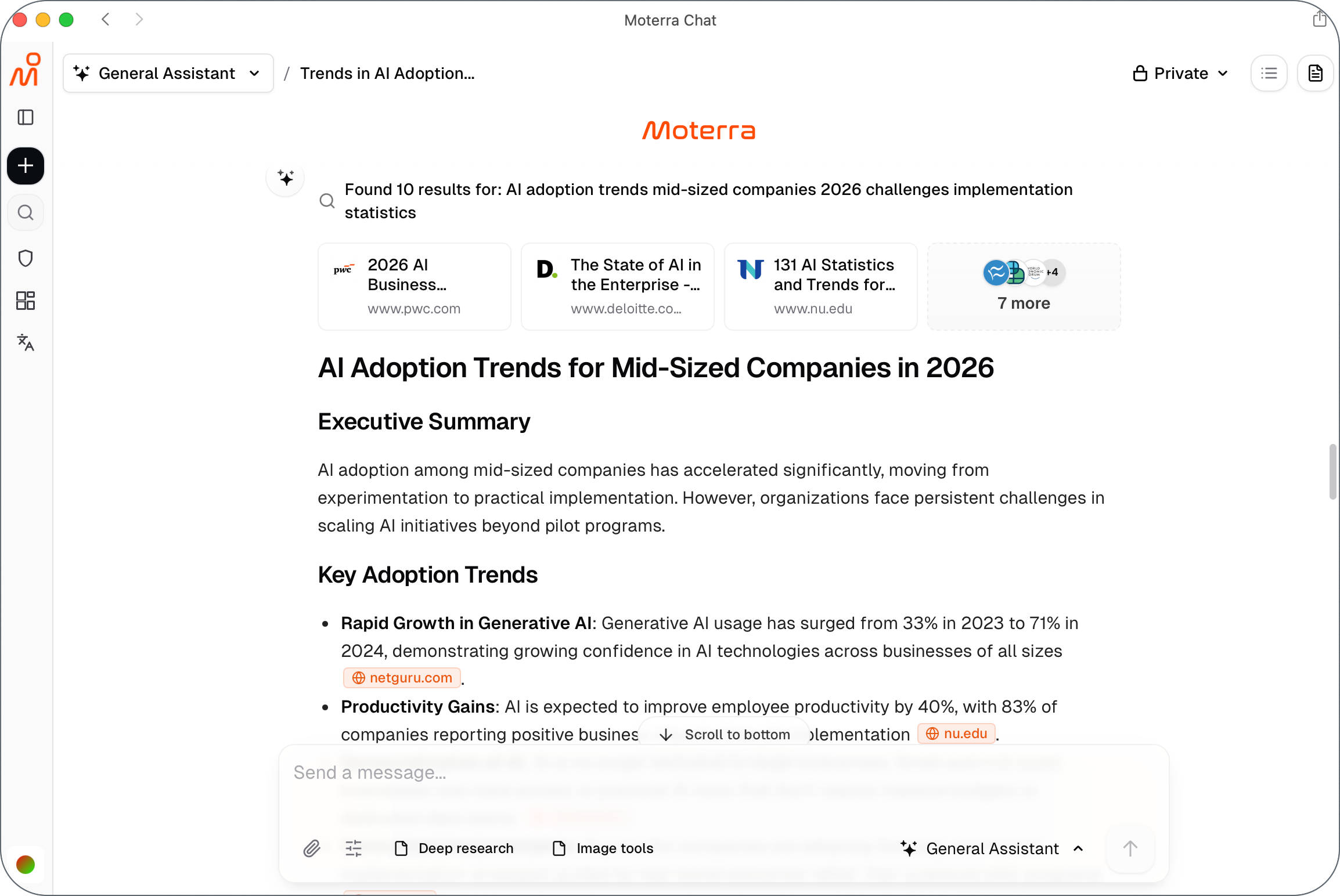Open the outline list view button

point(1269,74)
